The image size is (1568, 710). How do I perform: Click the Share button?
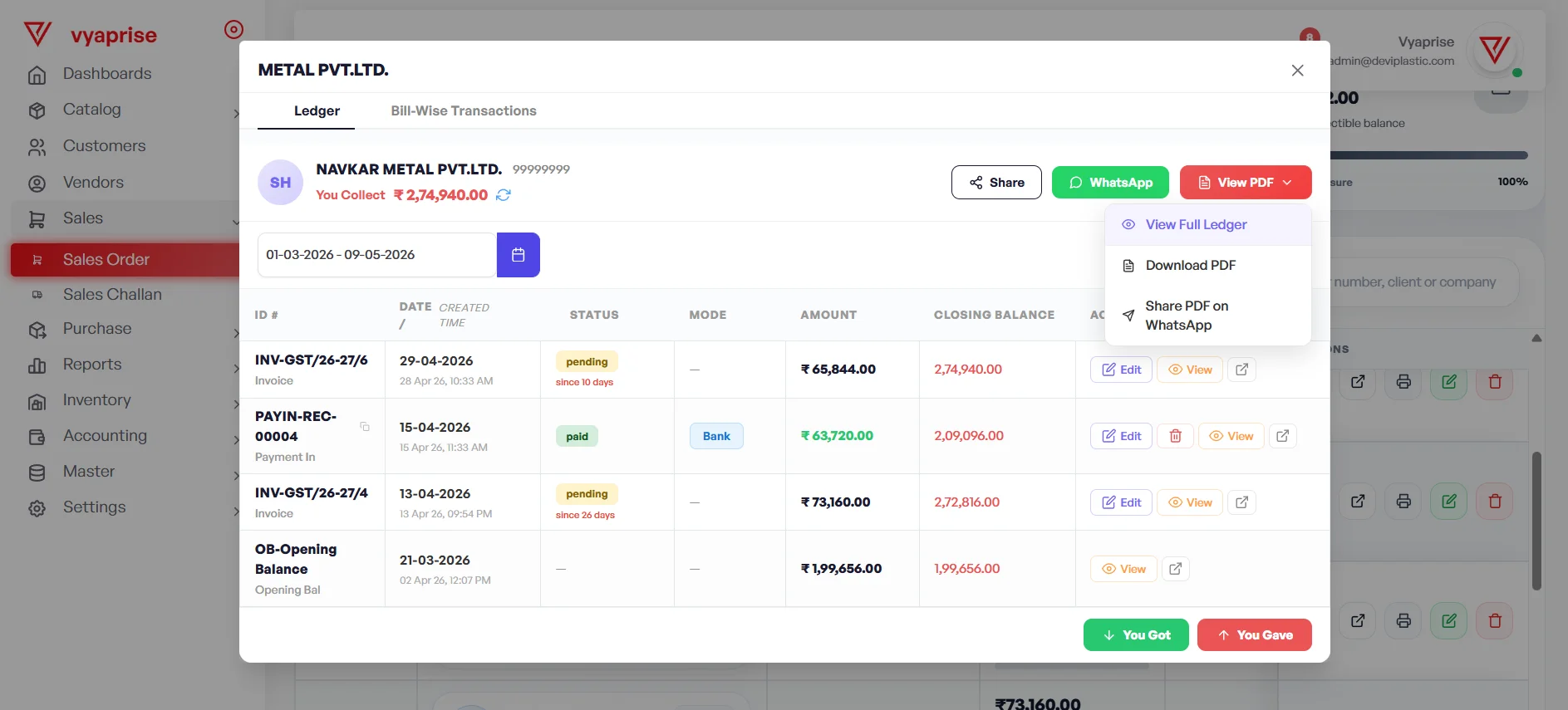pyautogui.click(x=996, y=183)
